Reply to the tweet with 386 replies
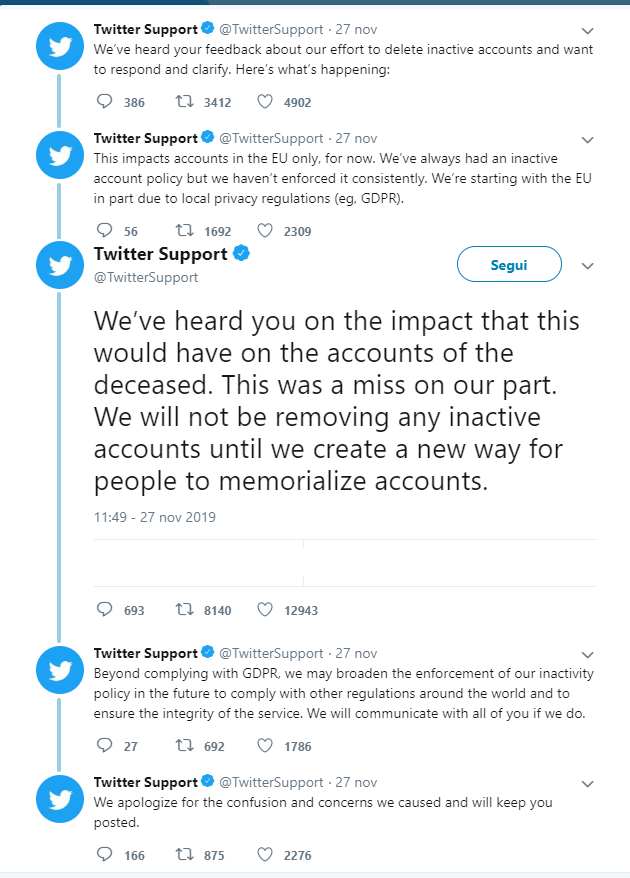This screenshot has height=878, width=630. (x=105, y=102)
